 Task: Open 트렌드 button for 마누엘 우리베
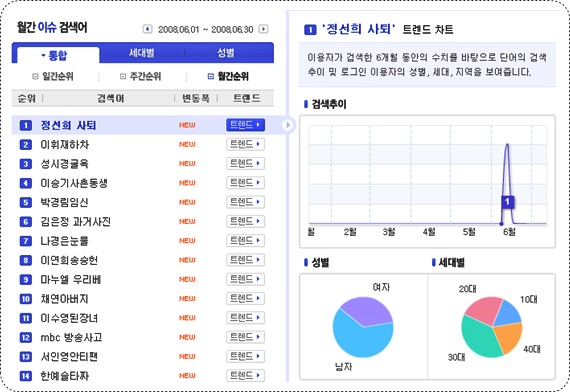pyautogui.click(x=245, y=279)
